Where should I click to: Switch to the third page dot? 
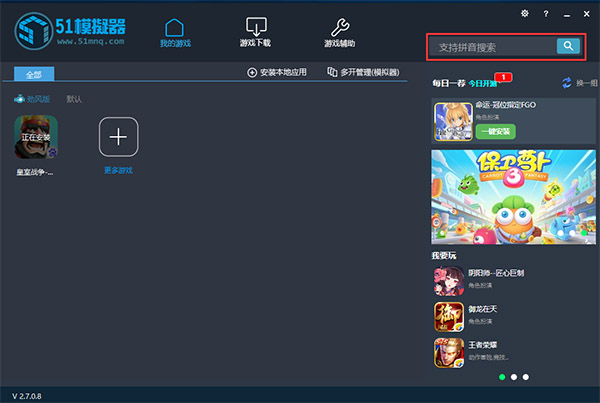[x=526, y=377]
